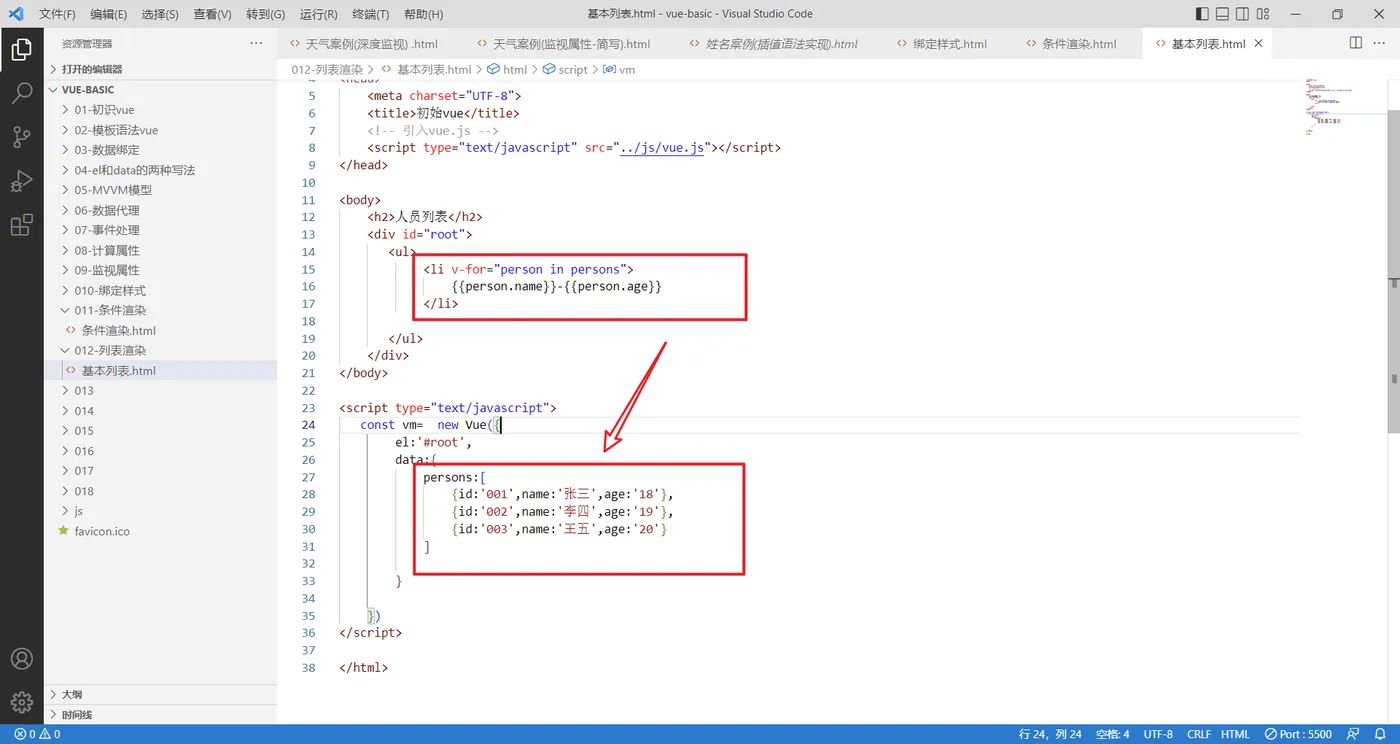Toggle the secondary side bar
The height and width of the screenshot is (744, 1400).
click(x=1242, y=14)
